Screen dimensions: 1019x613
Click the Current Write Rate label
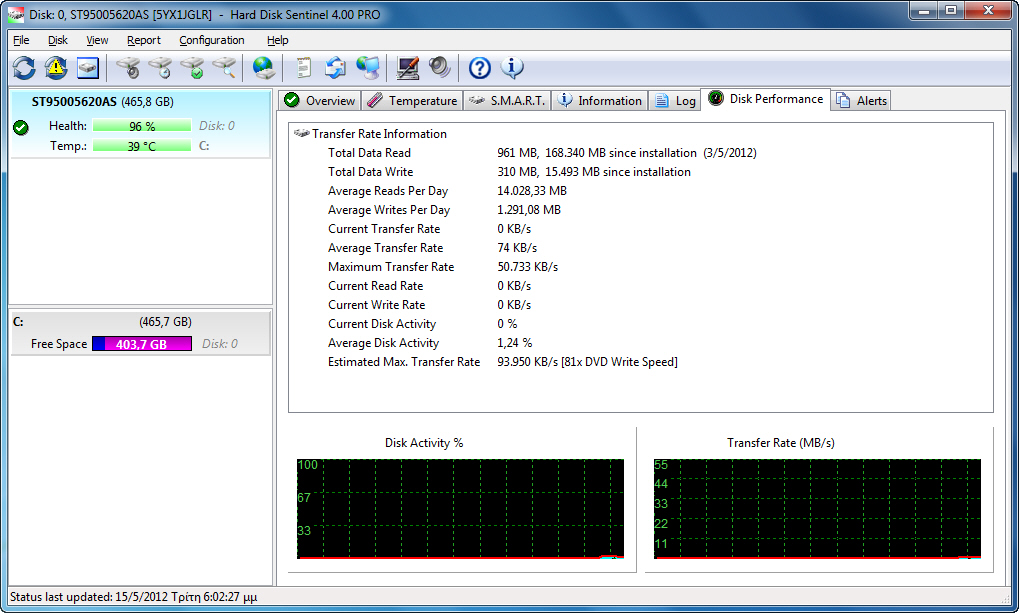(x=376, y=305)
